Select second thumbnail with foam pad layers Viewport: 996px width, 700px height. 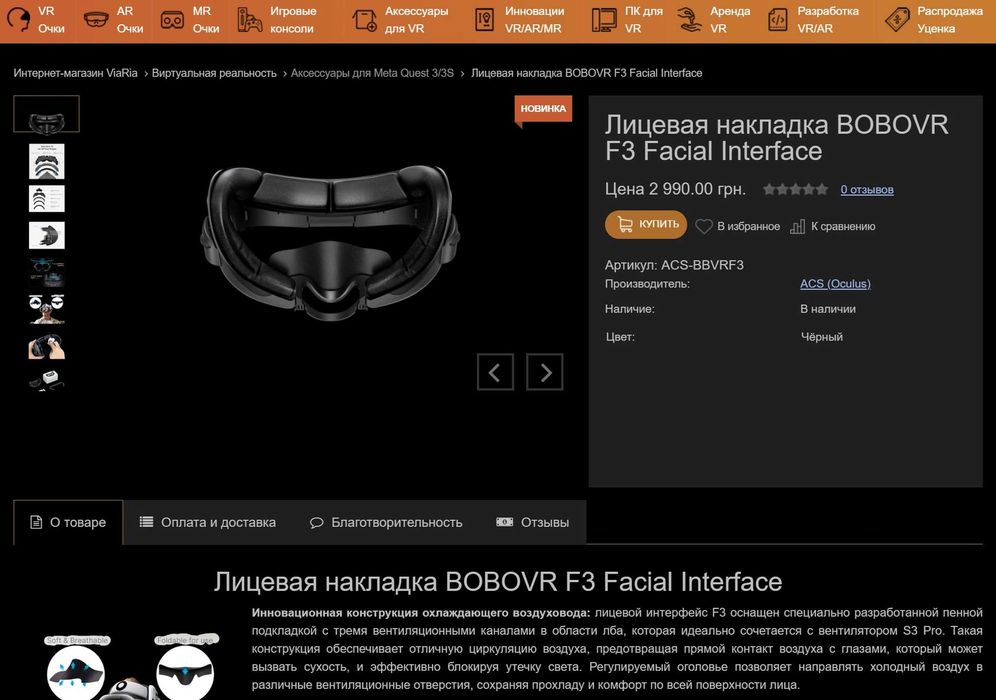click(46, 161)
